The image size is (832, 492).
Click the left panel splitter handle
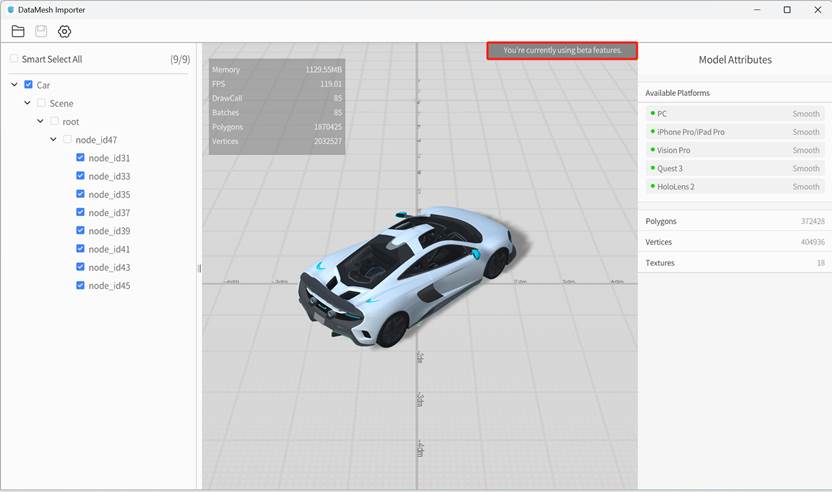199,268
